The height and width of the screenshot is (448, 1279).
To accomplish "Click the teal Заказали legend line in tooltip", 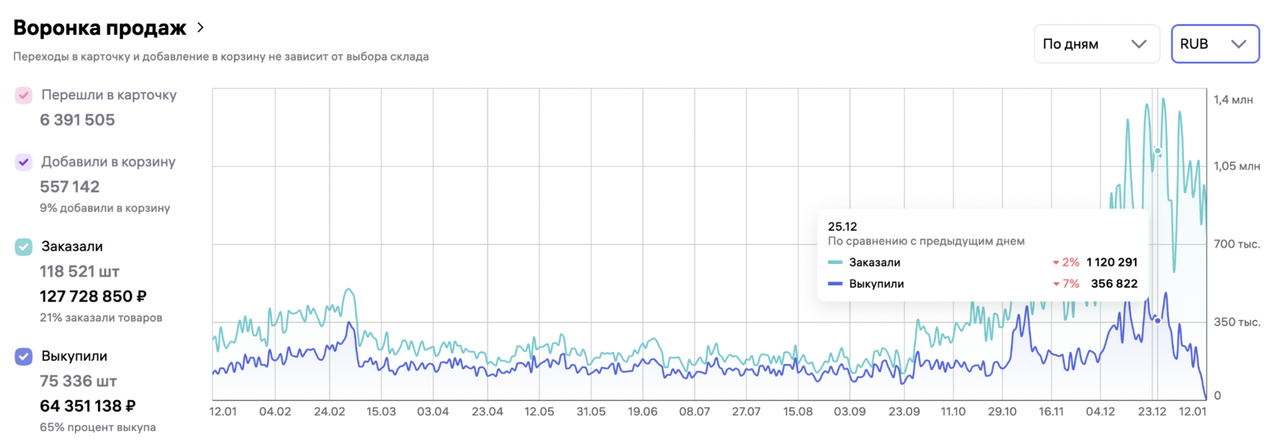I will (x=835, y=263).
